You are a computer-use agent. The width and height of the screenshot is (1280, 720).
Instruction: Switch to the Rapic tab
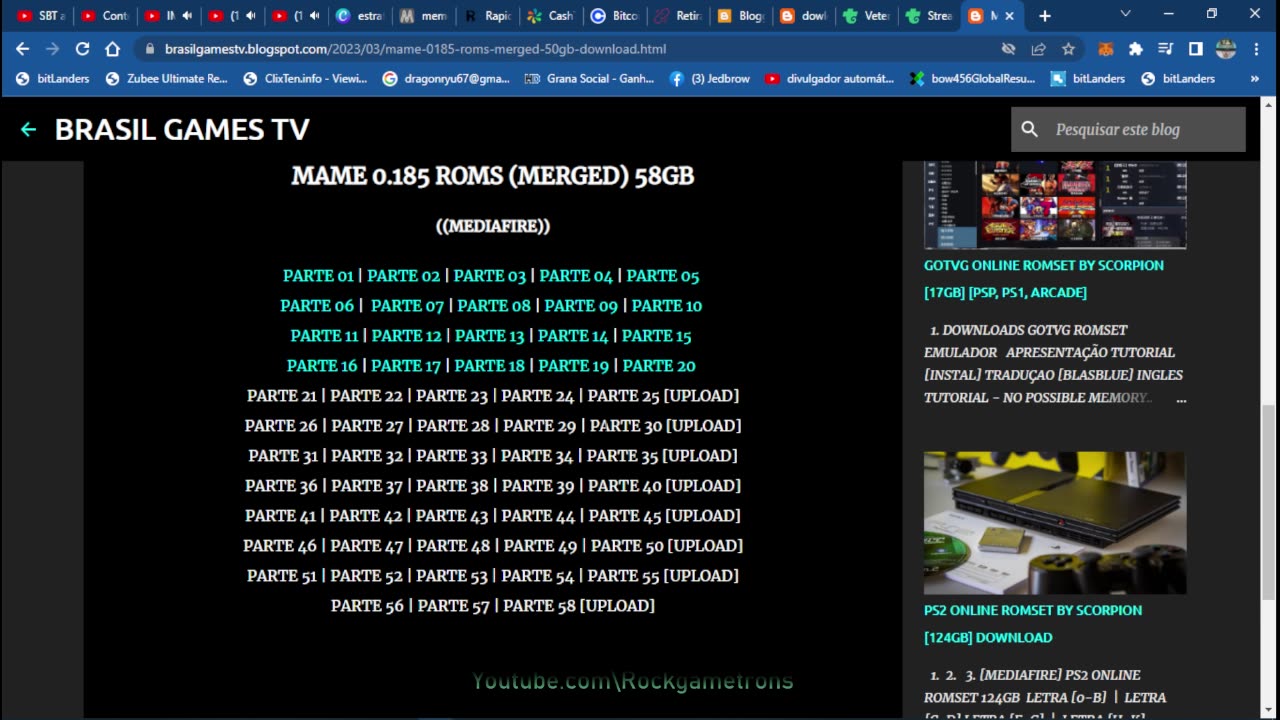[487, 16]
